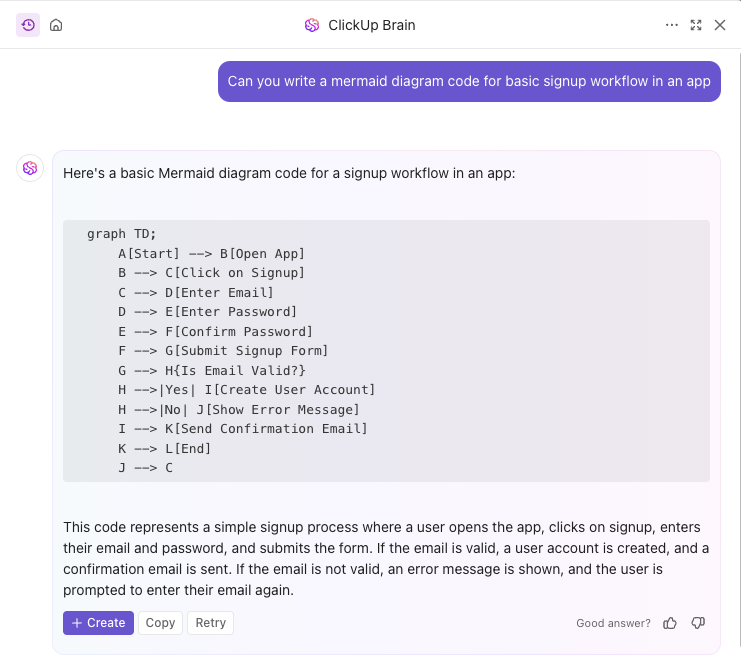The width and height of the screenshot is (741, 669).
Task: Open the chat history icon
Action: tap(28, 25)
